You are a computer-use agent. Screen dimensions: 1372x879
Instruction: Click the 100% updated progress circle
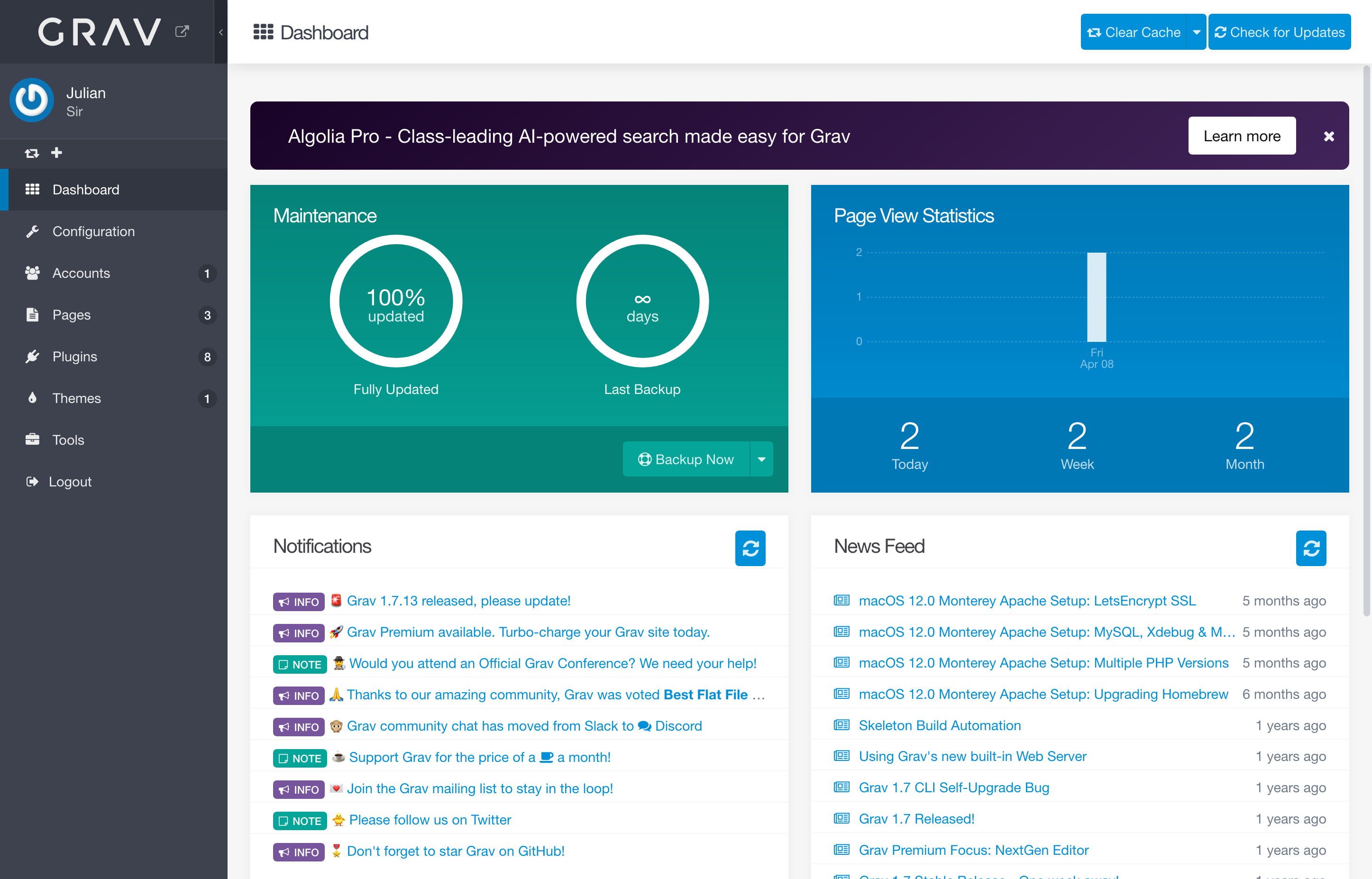pos(396,301)
